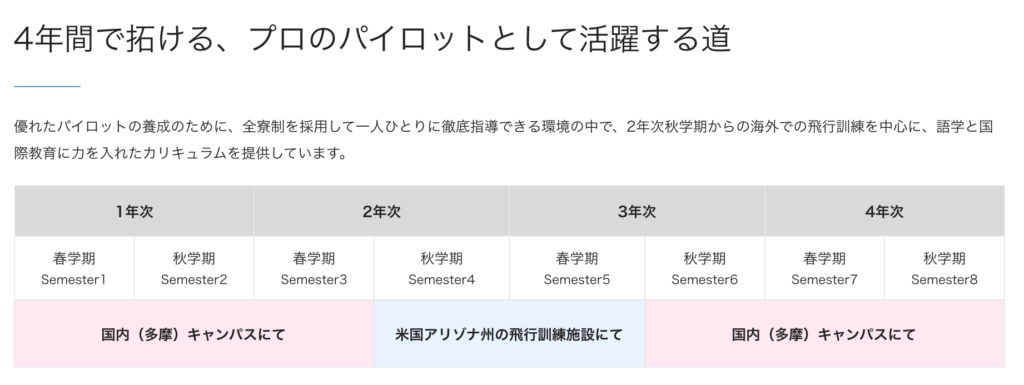Select the 春学期 Semester1 cell
This screenshot has height=385, width=1024.
[x=74, y=268]
